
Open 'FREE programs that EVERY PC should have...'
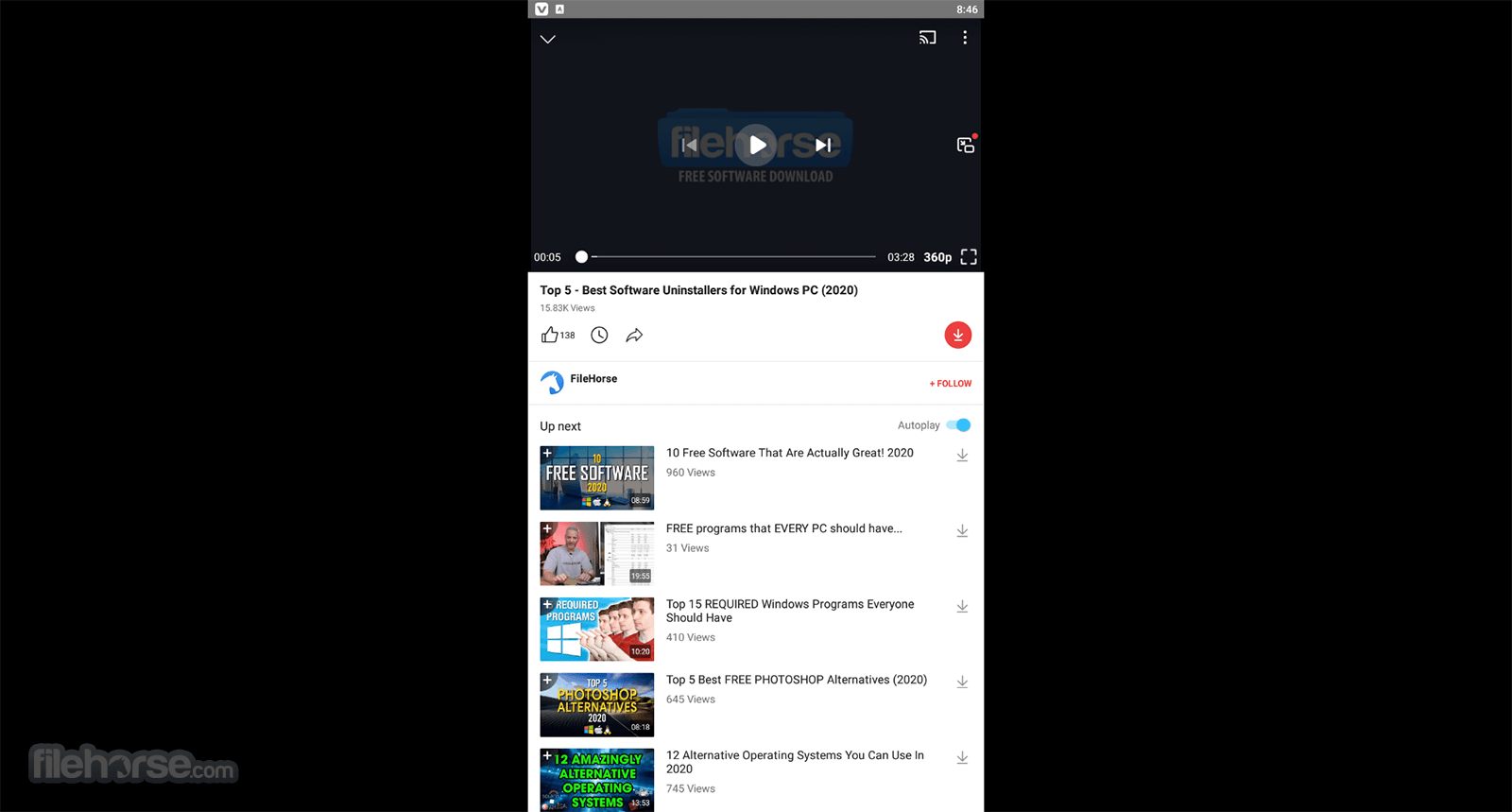(784, 528)
